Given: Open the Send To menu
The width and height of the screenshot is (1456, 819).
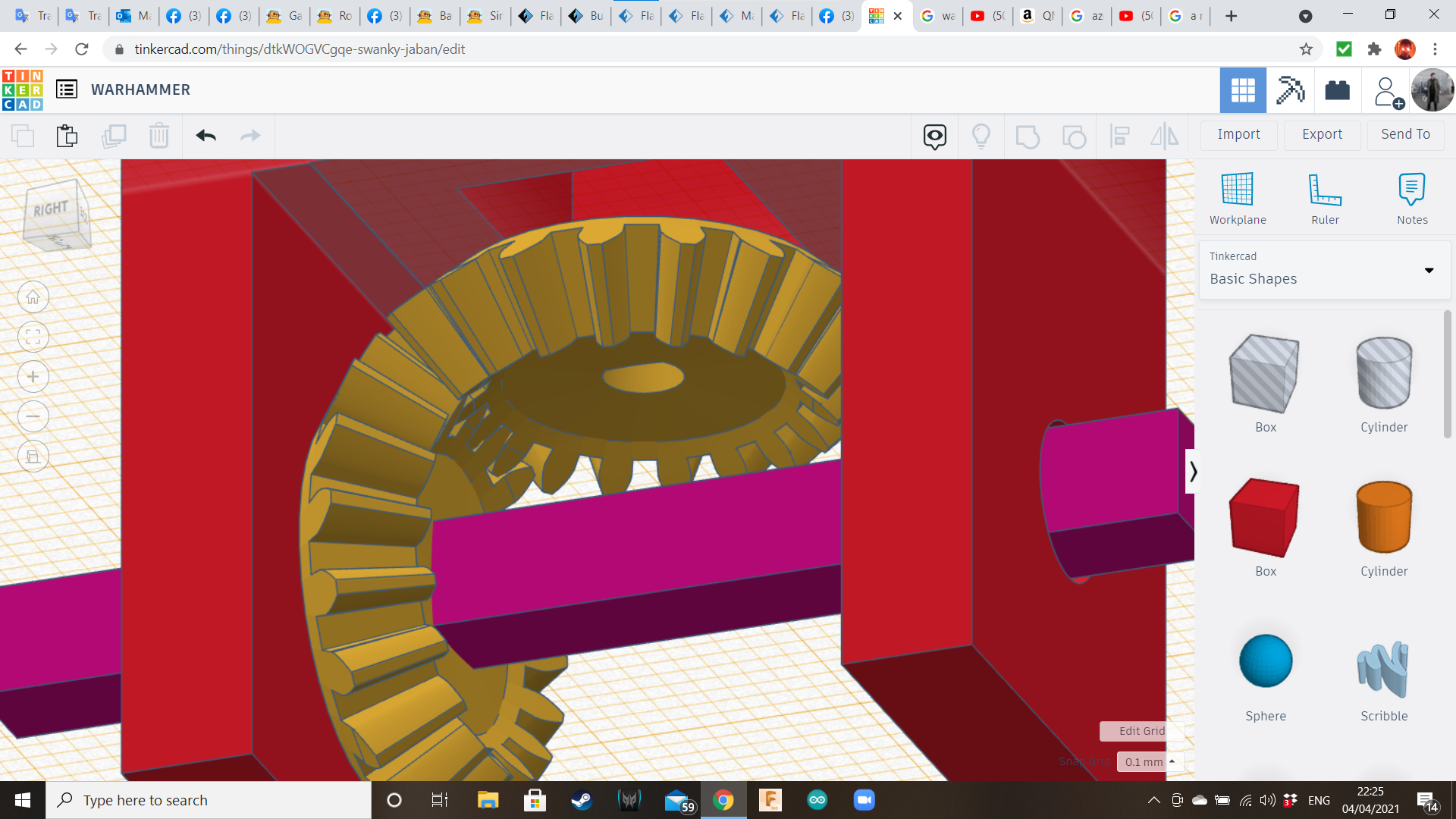Looking at the screenshot, I should click(1405, 134).
